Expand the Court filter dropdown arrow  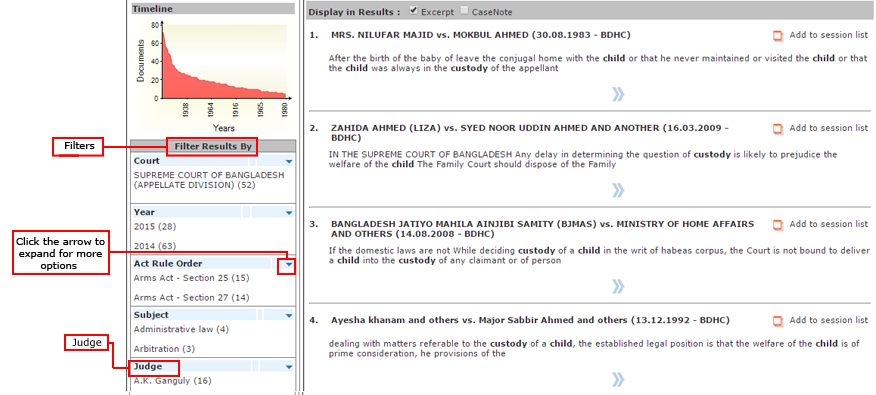(289, 161)
